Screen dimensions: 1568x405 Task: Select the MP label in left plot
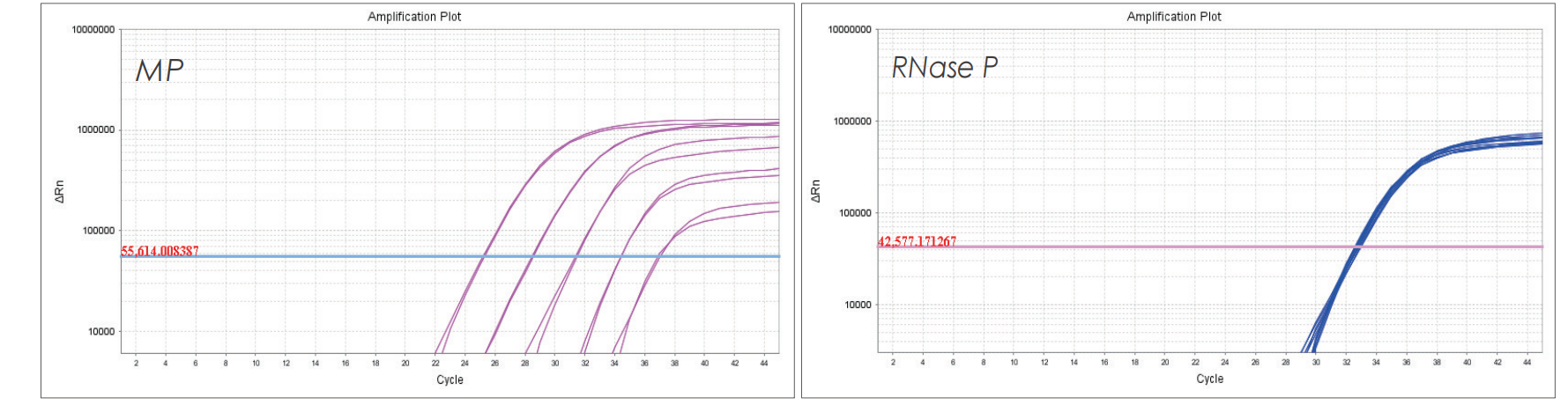tap(160, 71)
